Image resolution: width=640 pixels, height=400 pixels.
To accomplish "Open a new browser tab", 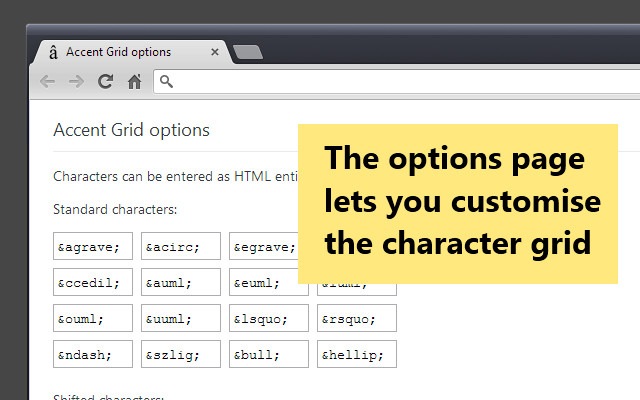I will [248, 52].
